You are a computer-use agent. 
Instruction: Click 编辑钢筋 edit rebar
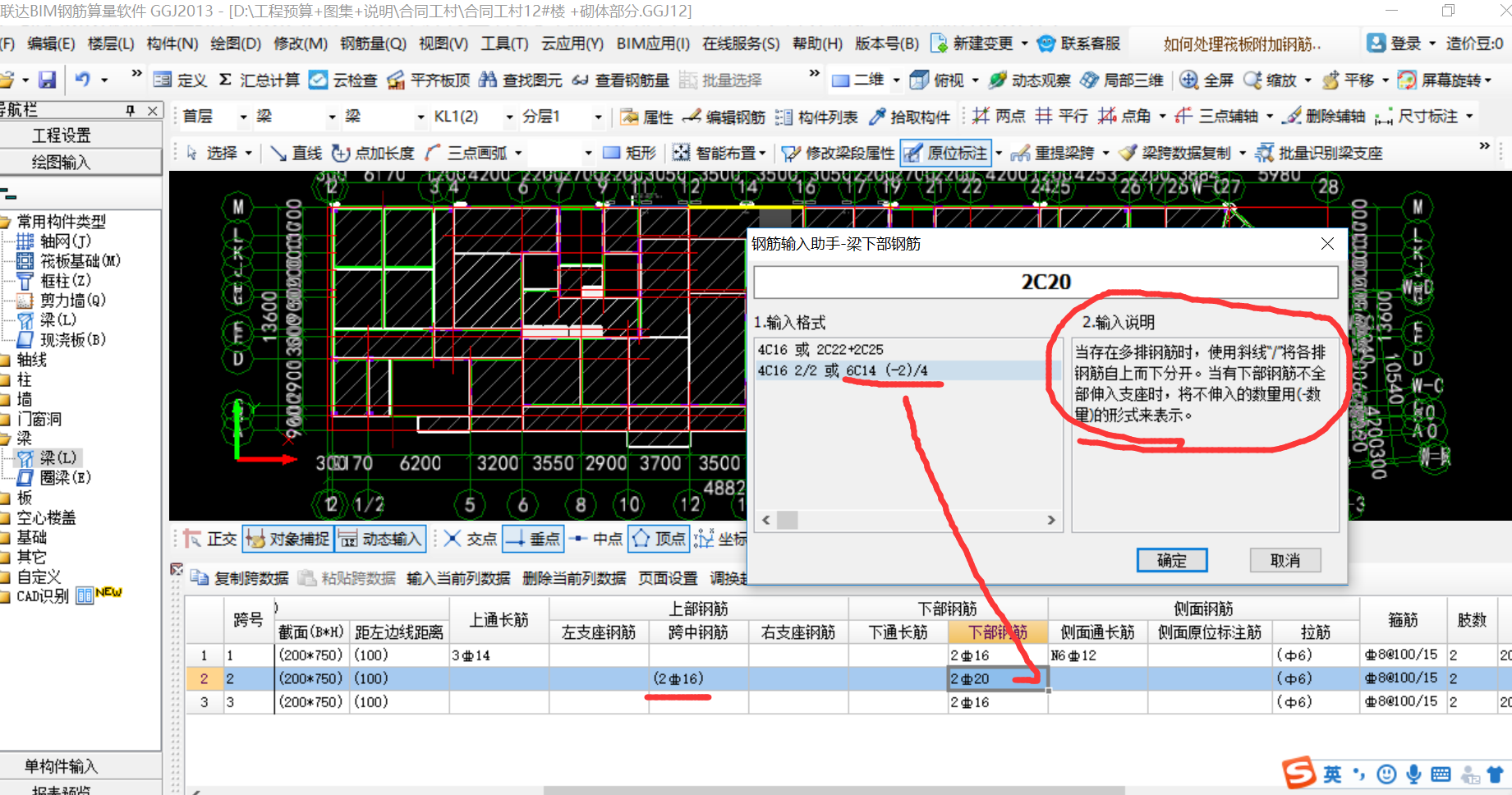[724, 117]
